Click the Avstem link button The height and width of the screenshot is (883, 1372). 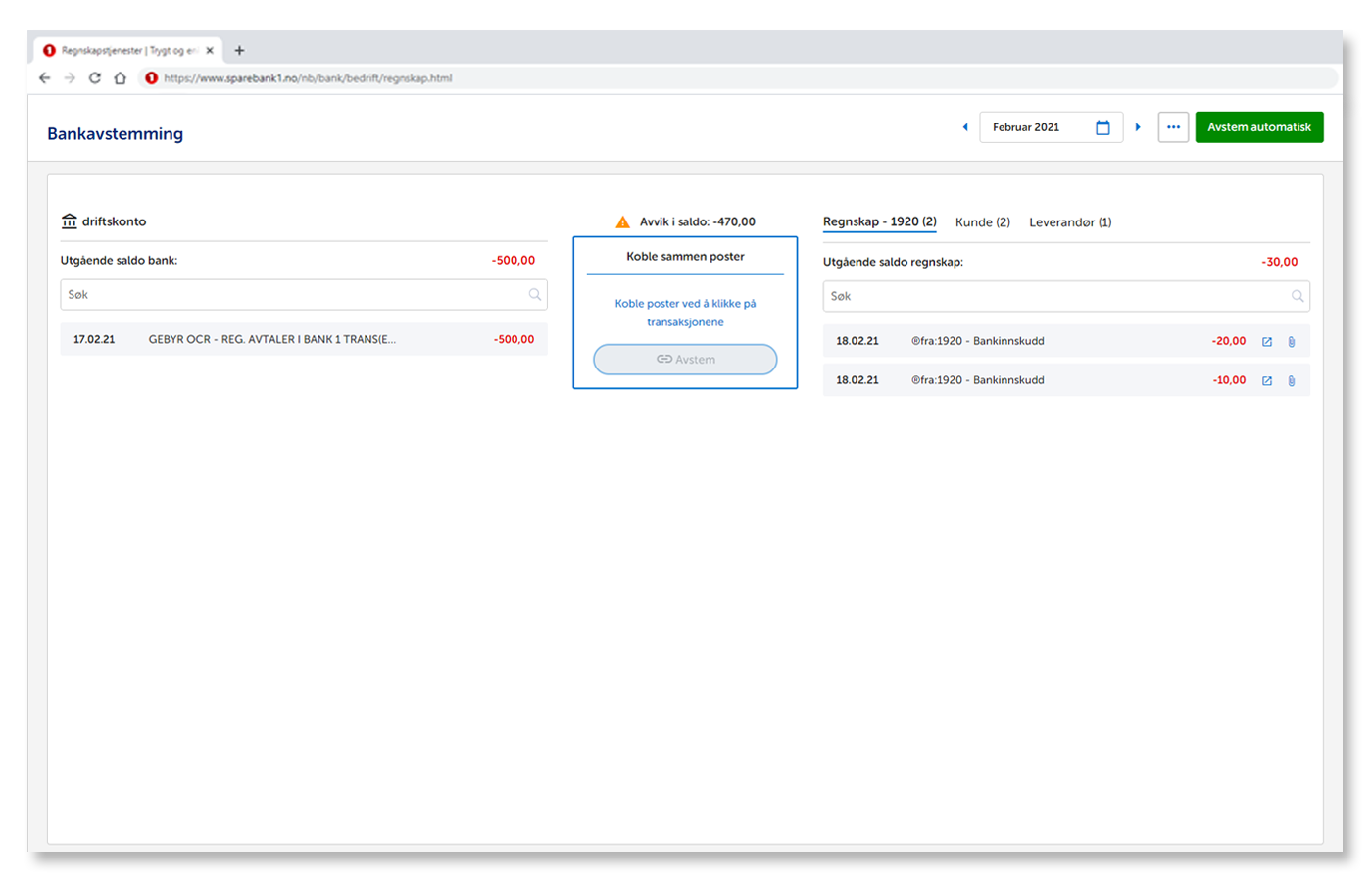pos(685,360)
